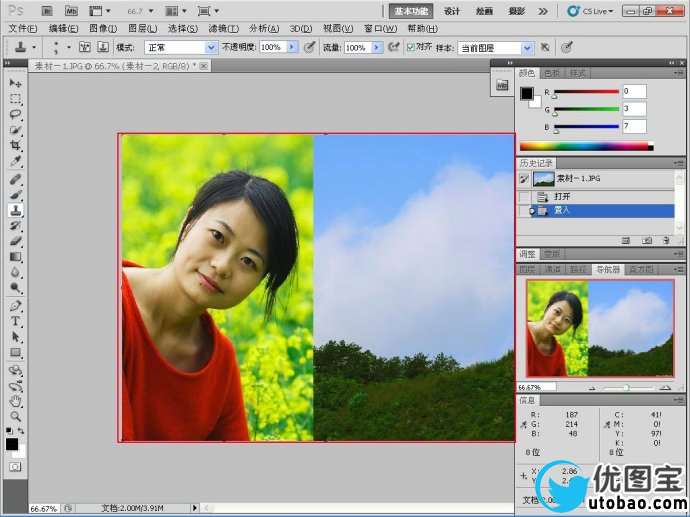Viewport: 690px width, 517px height.
Task: Click the red R channel slider
Action: point(586,92)
